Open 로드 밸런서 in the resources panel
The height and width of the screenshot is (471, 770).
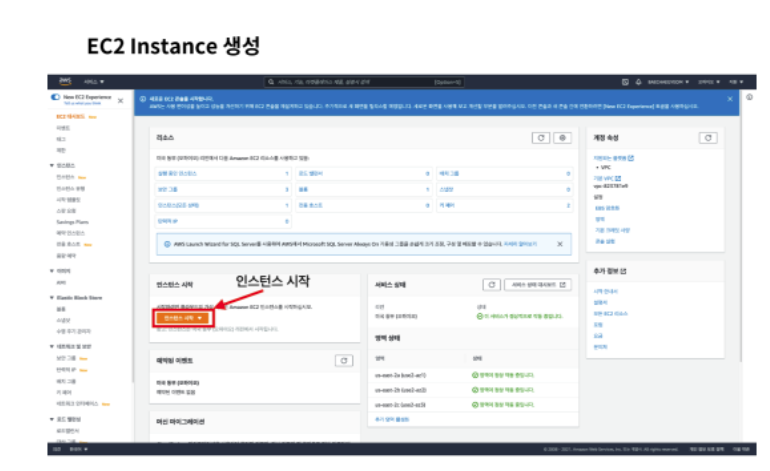pos(310,174)
